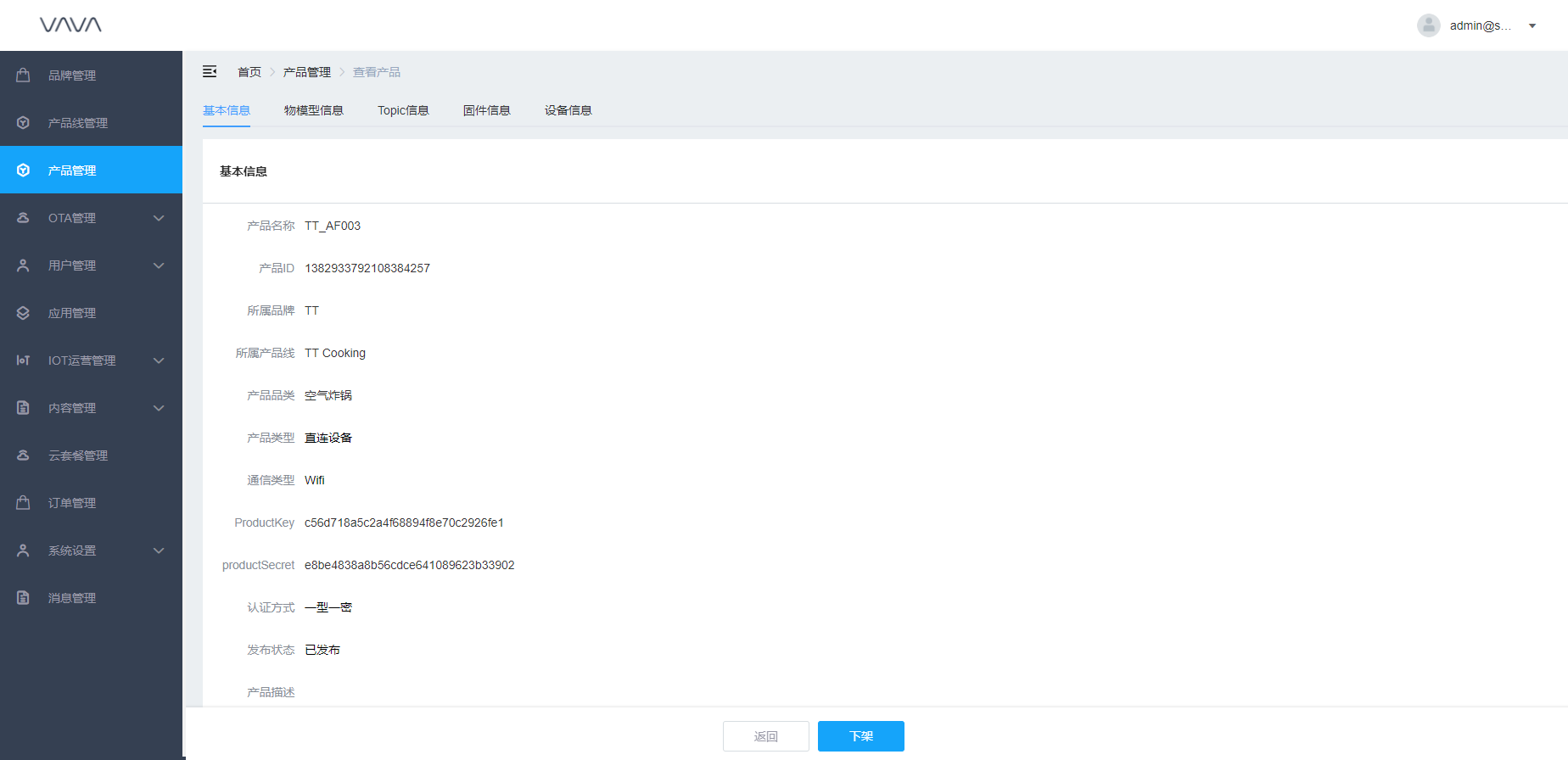
Task: Click the 产品线管理 cube icon
Action: coord(23,122)
